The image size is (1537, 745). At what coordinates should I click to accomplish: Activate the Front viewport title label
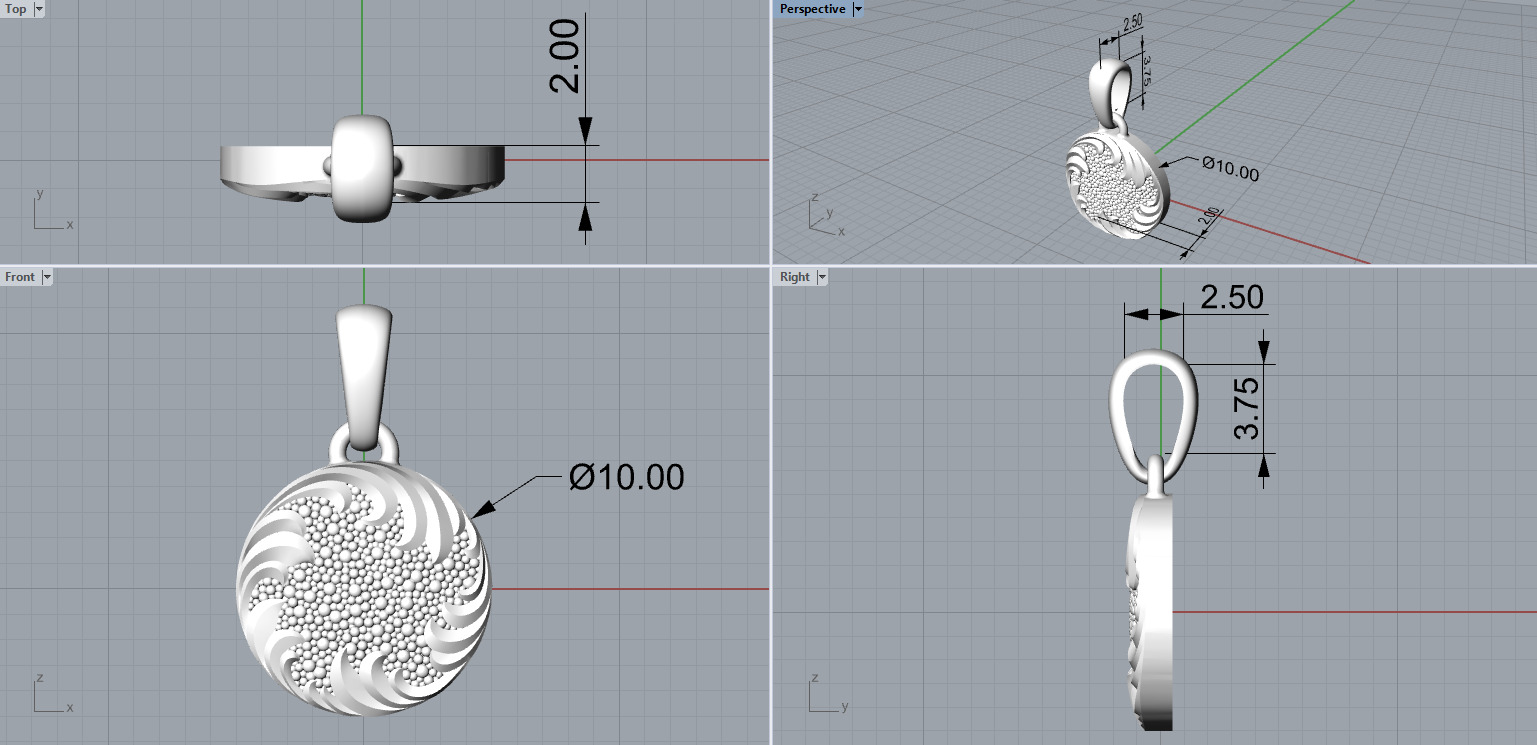(20, 277)
